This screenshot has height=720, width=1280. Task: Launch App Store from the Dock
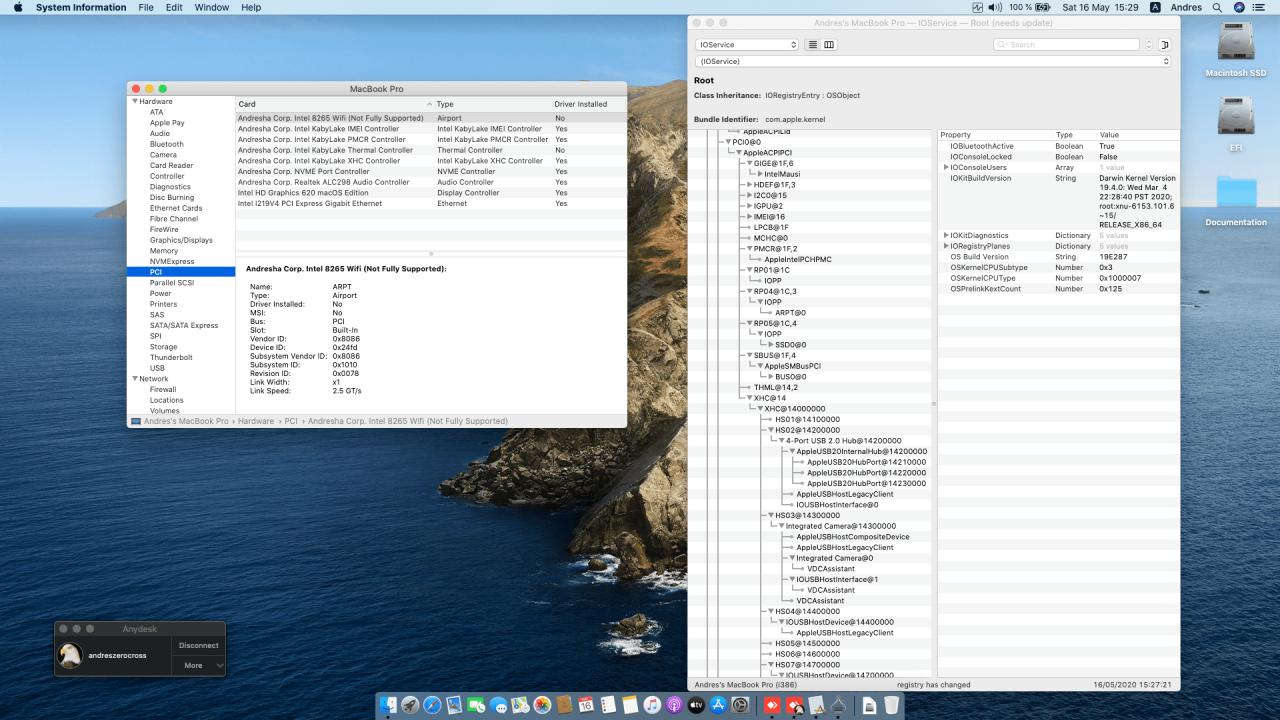tap(718, 705)
